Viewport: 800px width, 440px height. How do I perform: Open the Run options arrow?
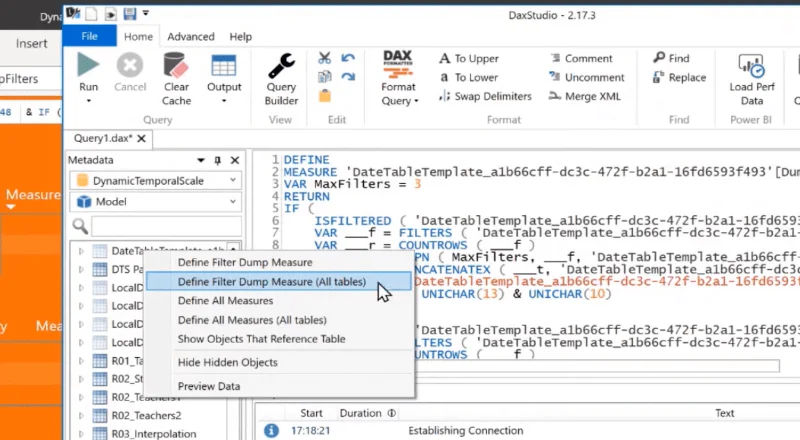click(88, 101)
